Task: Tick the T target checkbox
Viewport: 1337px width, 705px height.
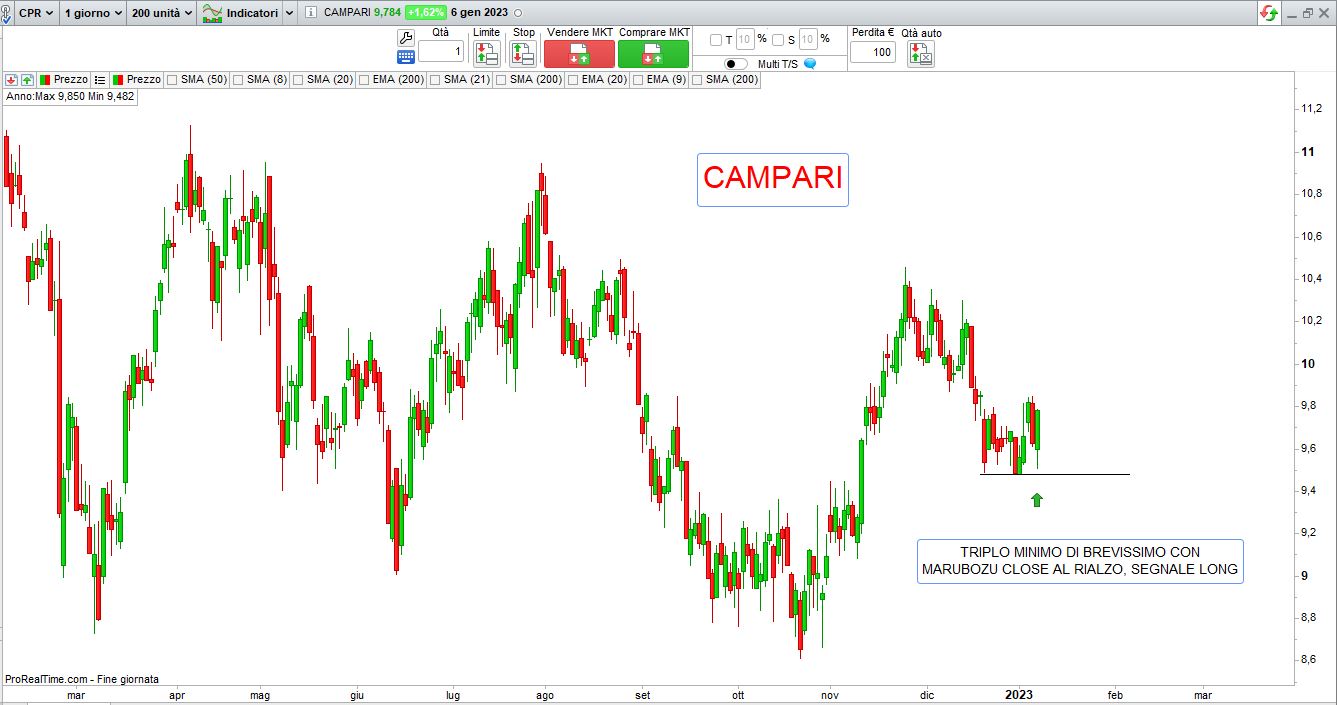Action: (x=715, y=40)
